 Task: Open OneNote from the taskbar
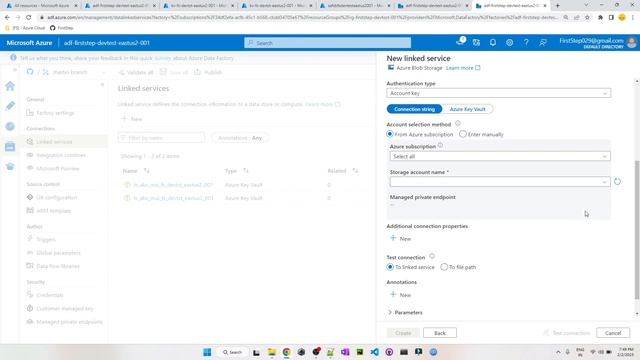pyautogui.click(x=345, y=352)
